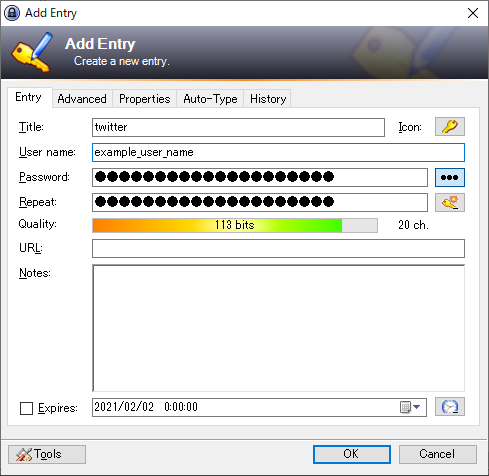This screenshot has height=476, width=489.
Task: Focus the URL input field
Action: click(278, 248)
